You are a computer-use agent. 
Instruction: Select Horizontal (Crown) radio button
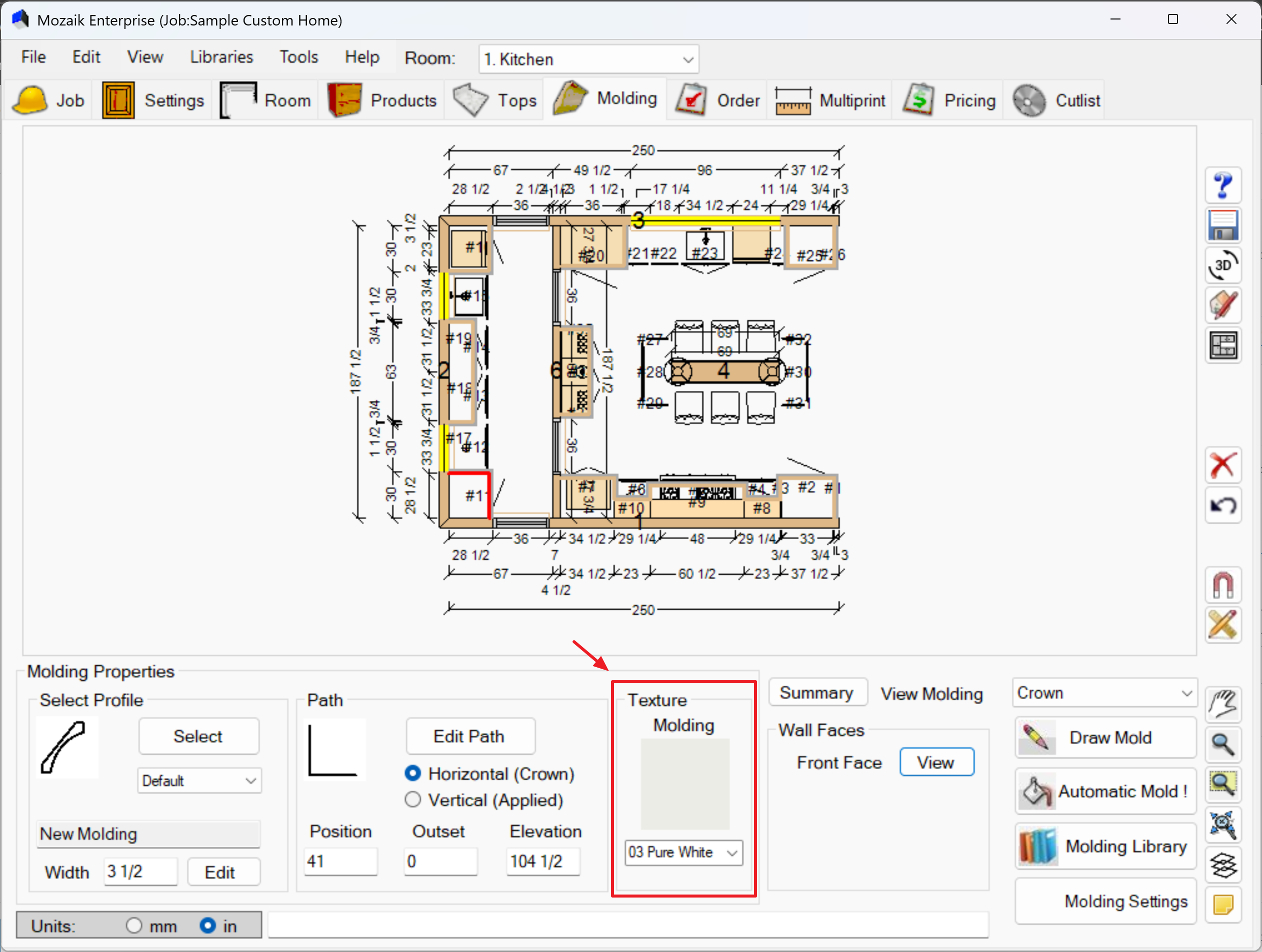(x=412, y=774)
